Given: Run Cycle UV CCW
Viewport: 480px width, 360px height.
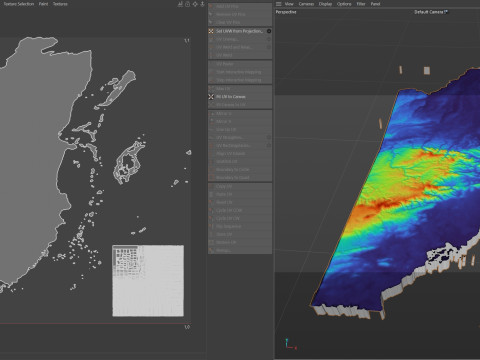Looking at the screenshot, I should (x=240, y=210).
